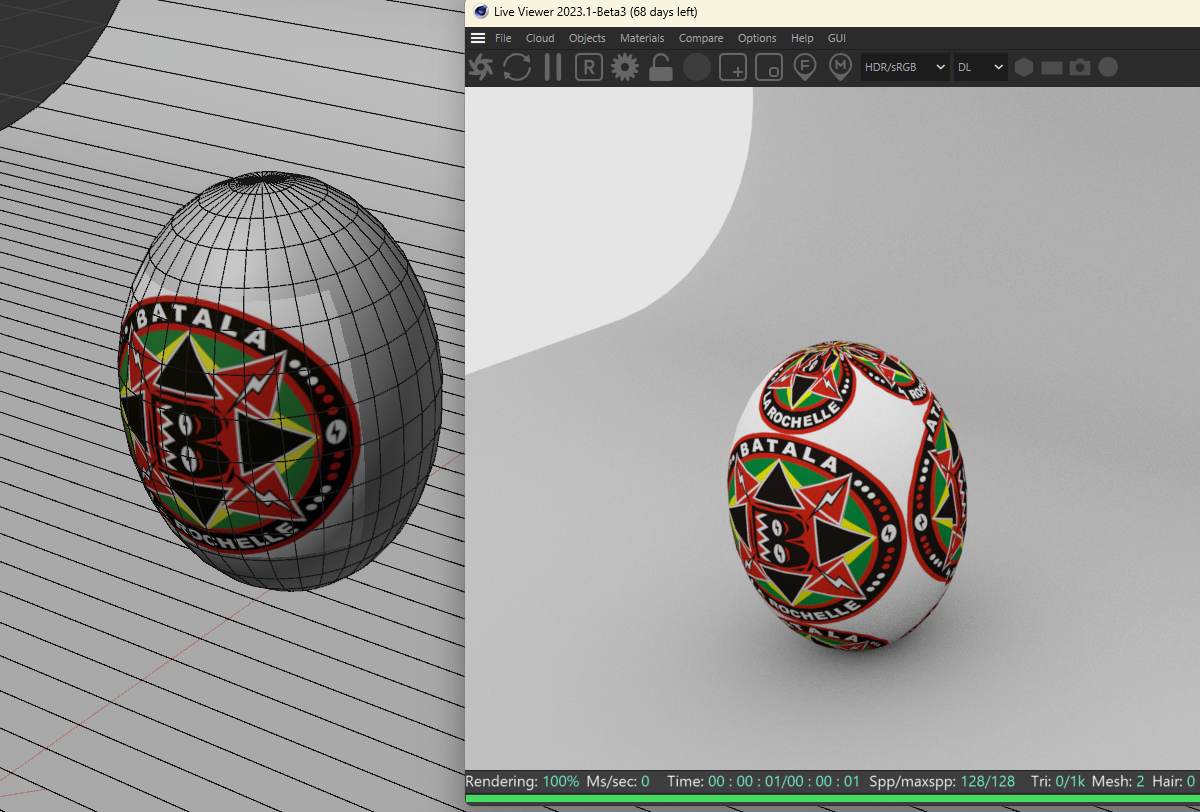1200x812 pixels.
Task: Toggle the resolution lock padlock
Action: (660, 67)
